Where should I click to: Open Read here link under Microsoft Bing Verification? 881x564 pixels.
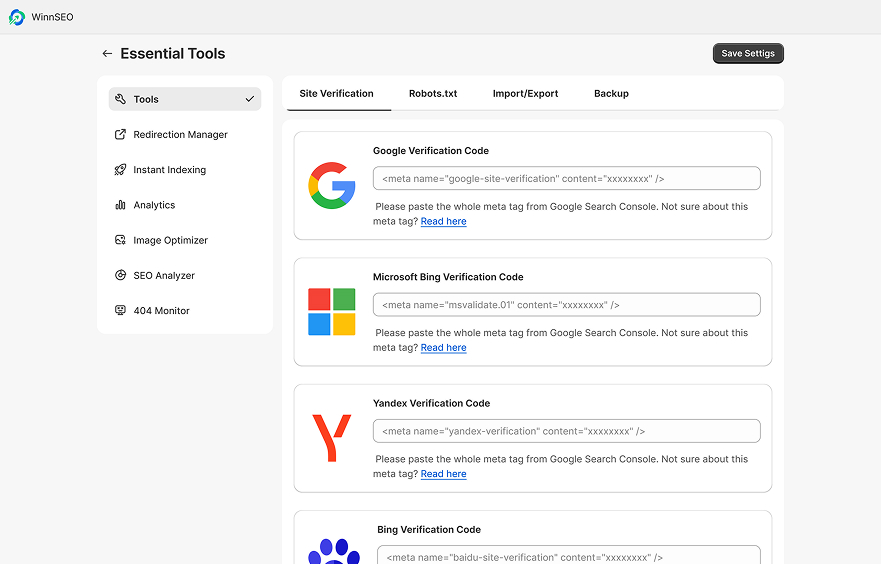tap(443, 348)
